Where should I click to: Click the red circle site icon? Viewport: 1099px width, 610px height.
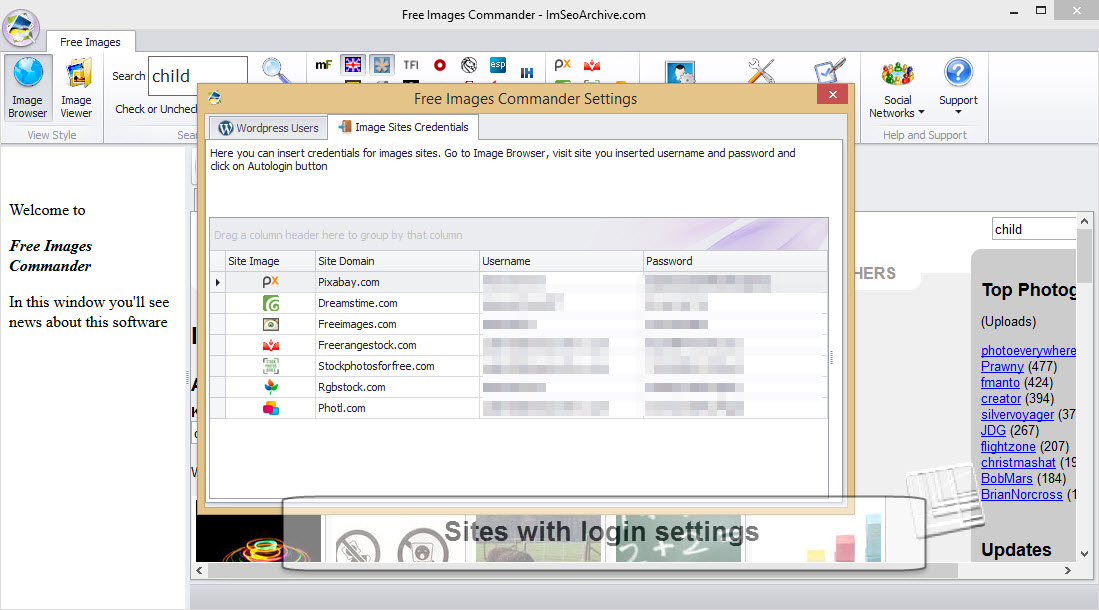pyautogui.click(x=440, y=65)
